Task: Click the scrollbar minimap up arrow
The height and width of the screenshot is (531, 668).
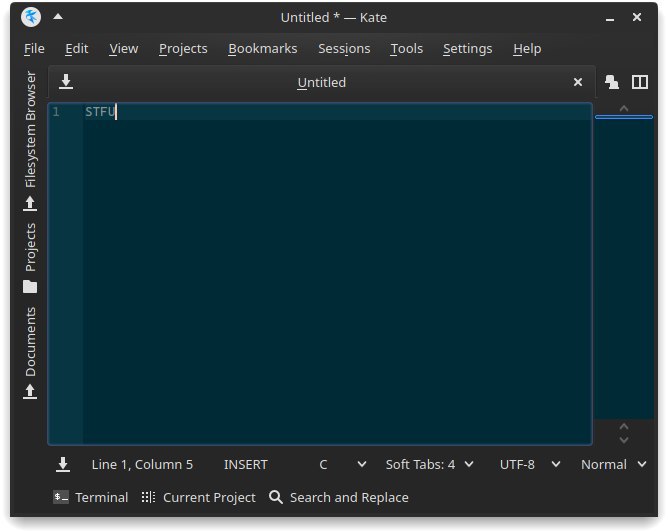Action: coord(624,108)
